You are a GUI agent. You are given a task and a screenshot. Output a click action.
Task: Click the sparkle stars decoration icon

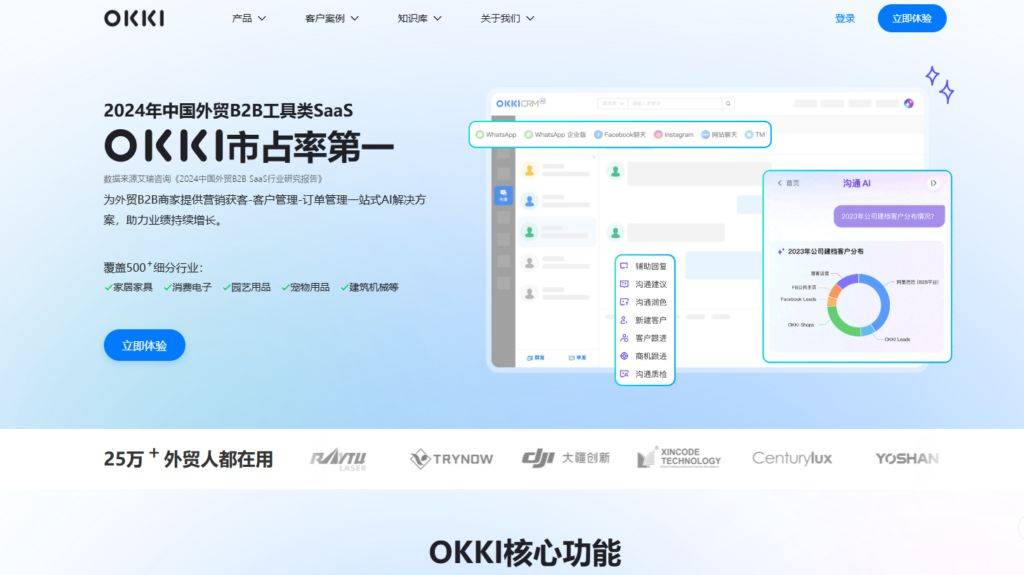point(938,85)
